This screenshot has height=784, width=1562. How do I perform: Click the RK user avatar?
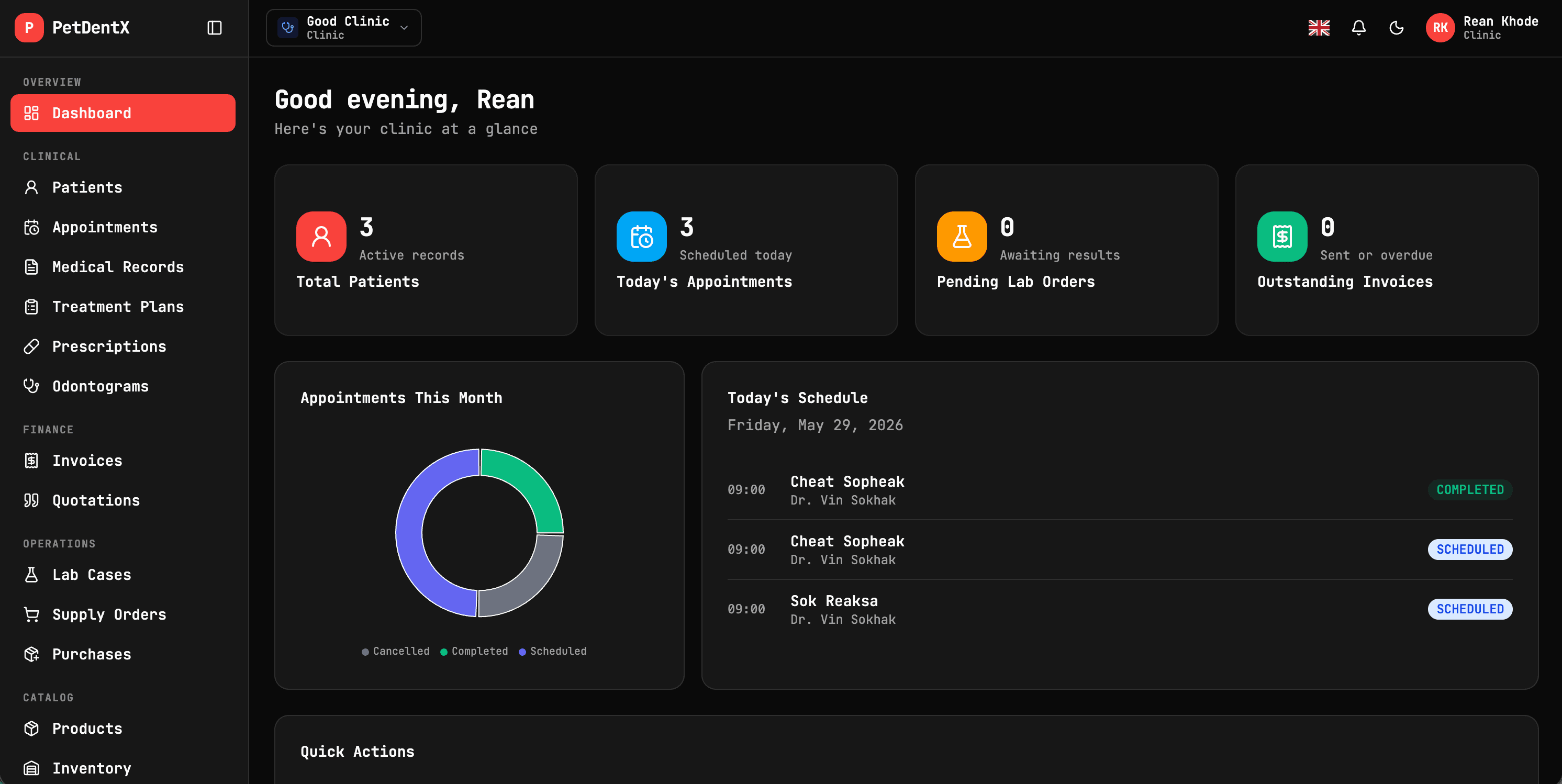pos(1440,28)
